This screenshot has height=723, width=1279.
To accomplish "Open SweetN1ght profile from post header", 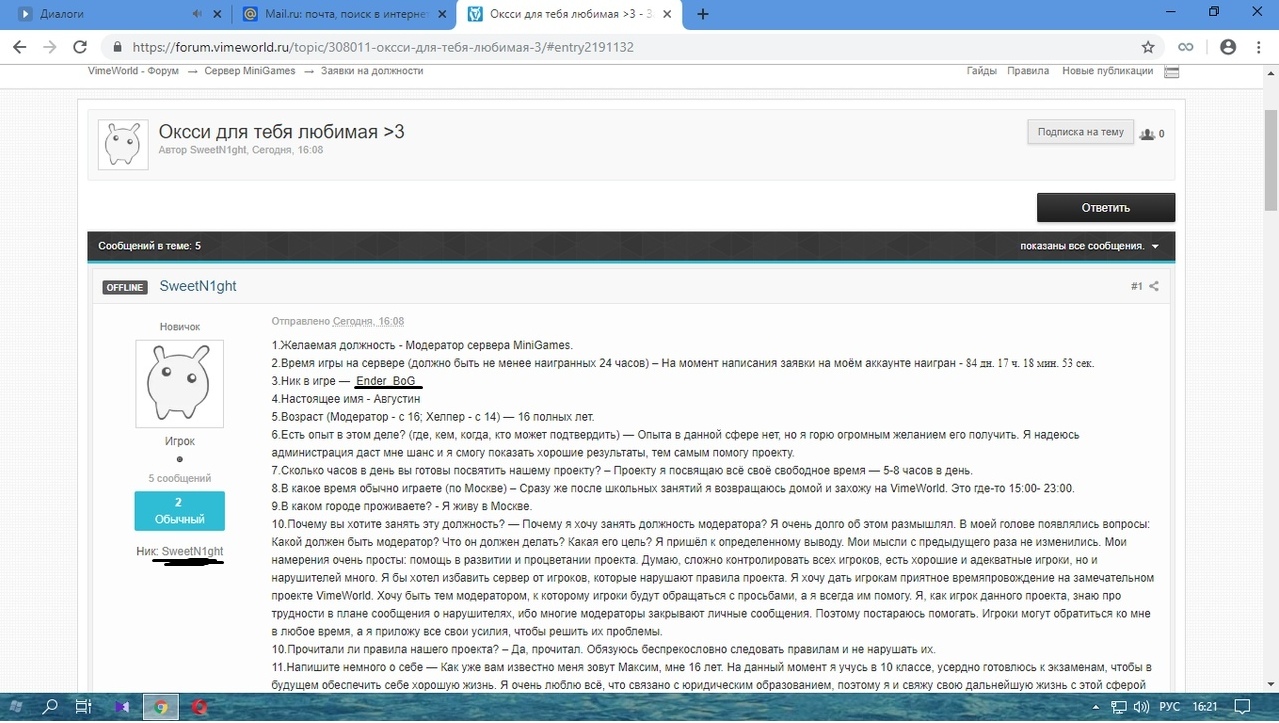I will click(198, 286).
